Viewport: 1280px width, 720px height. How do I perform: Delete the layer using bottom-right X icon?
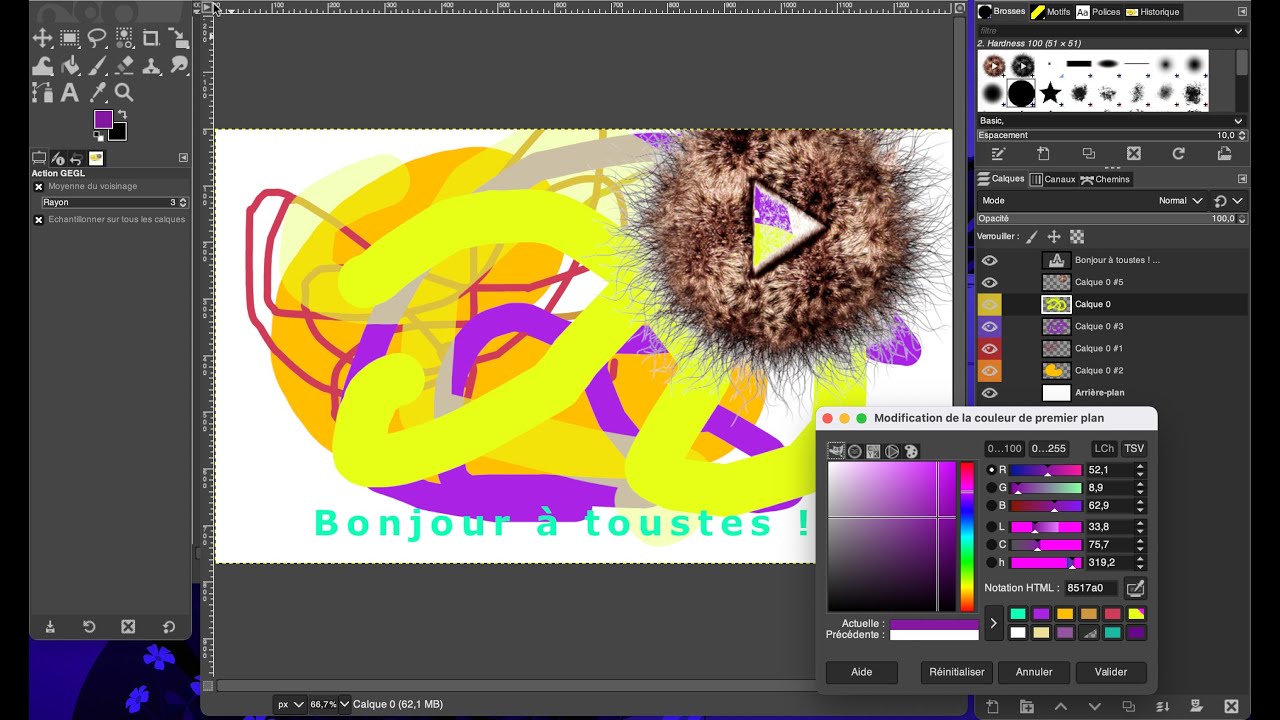coord(1232,707)
